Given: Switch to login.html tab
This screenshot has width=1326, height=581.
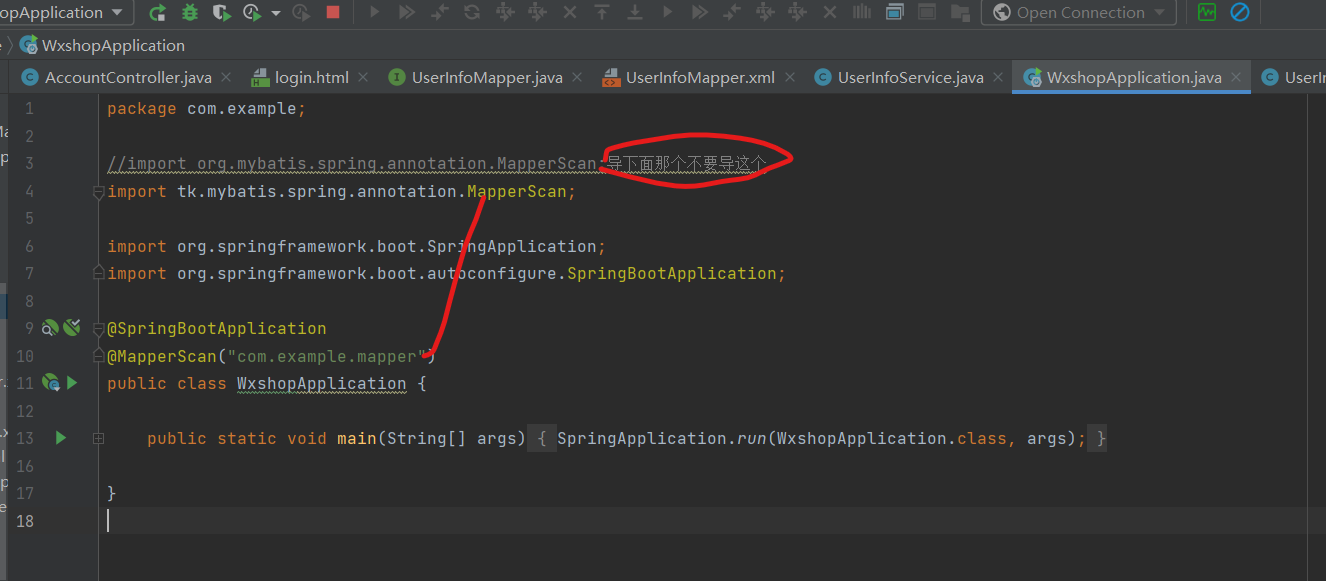Looking at the screenshot, I should pos(312,77).
